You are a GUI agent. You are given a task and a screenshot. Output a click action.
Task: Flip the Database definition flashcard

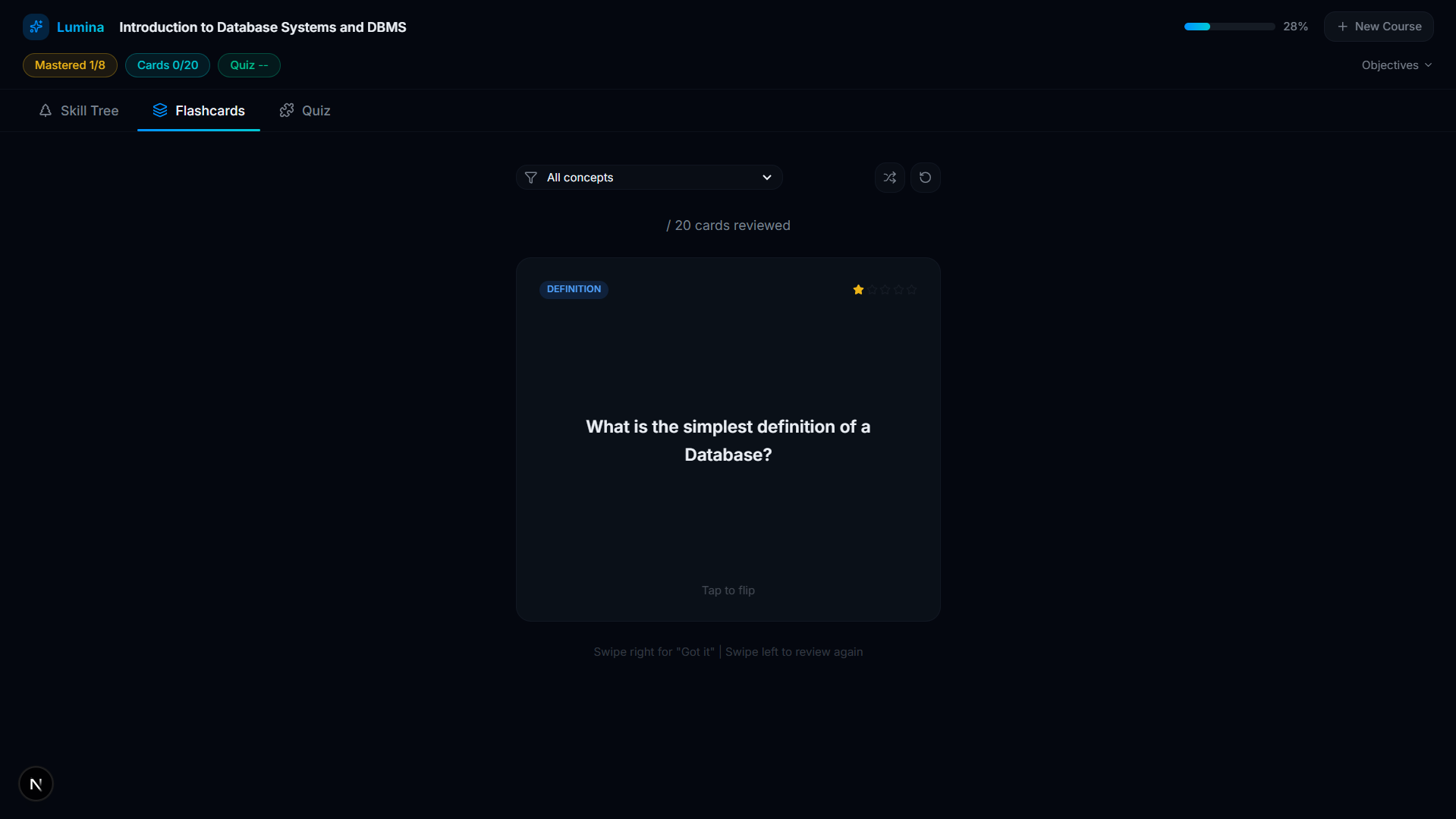728,439
